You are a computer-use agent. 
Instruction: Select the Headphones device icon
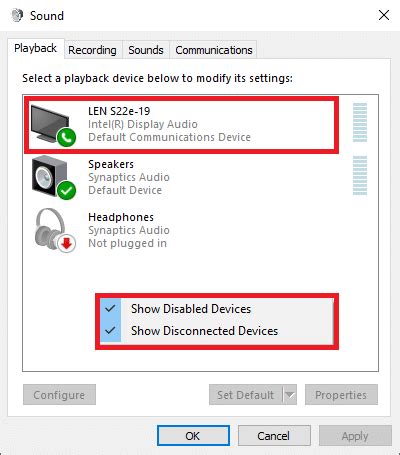(53, 230)
